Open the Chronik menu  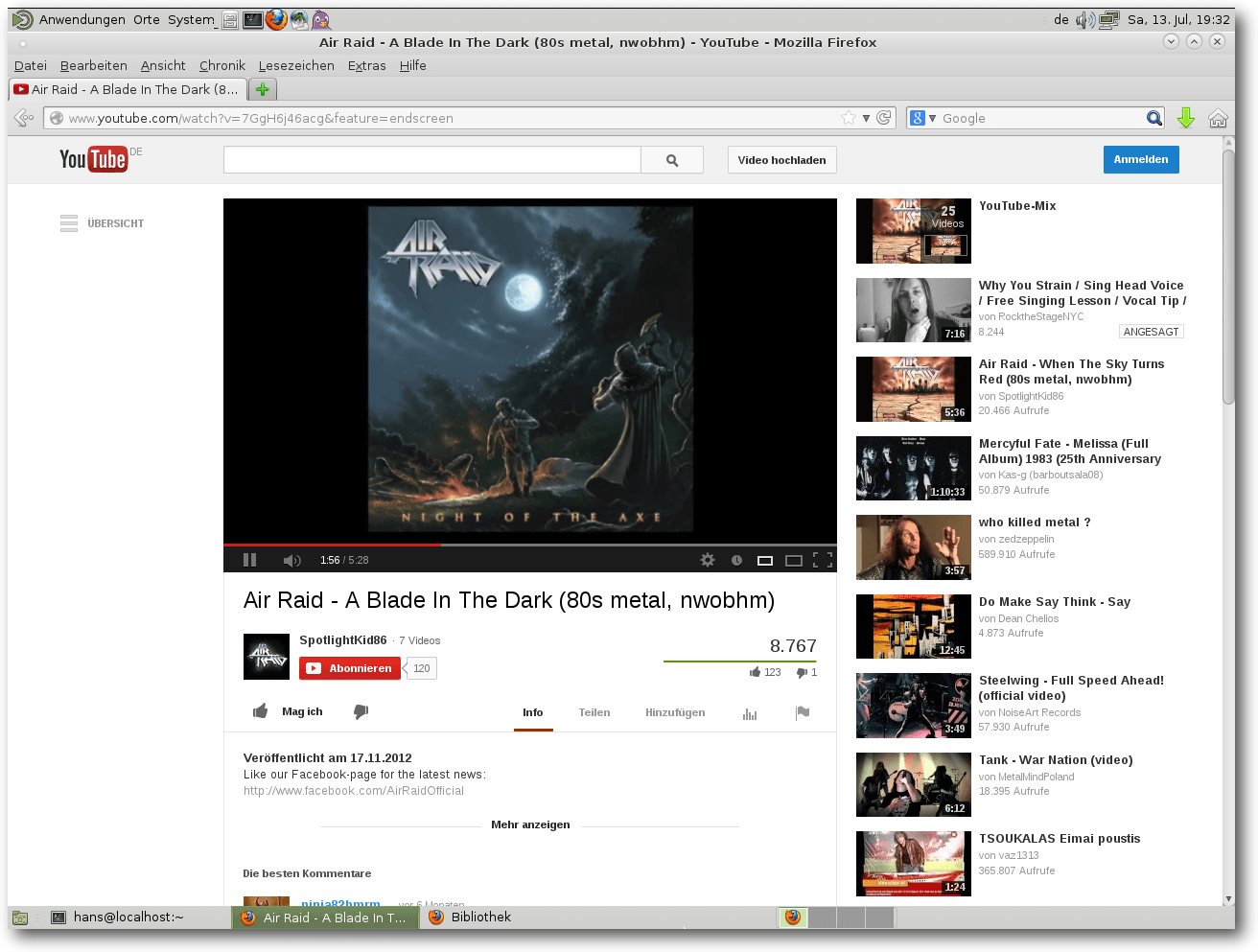(222, 65)
